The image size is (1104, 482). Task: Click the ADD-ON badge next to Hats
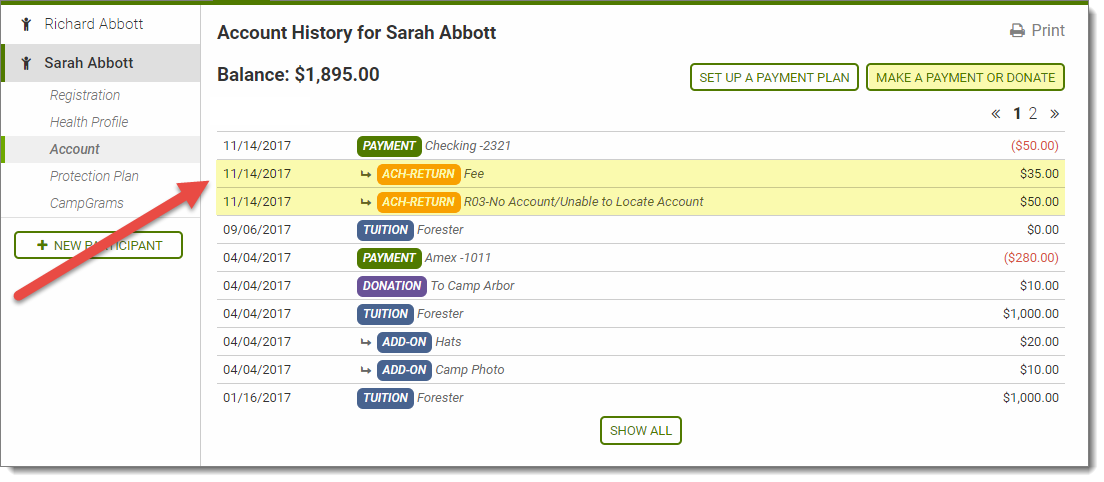pyautogui.click(x=404, y=342)
